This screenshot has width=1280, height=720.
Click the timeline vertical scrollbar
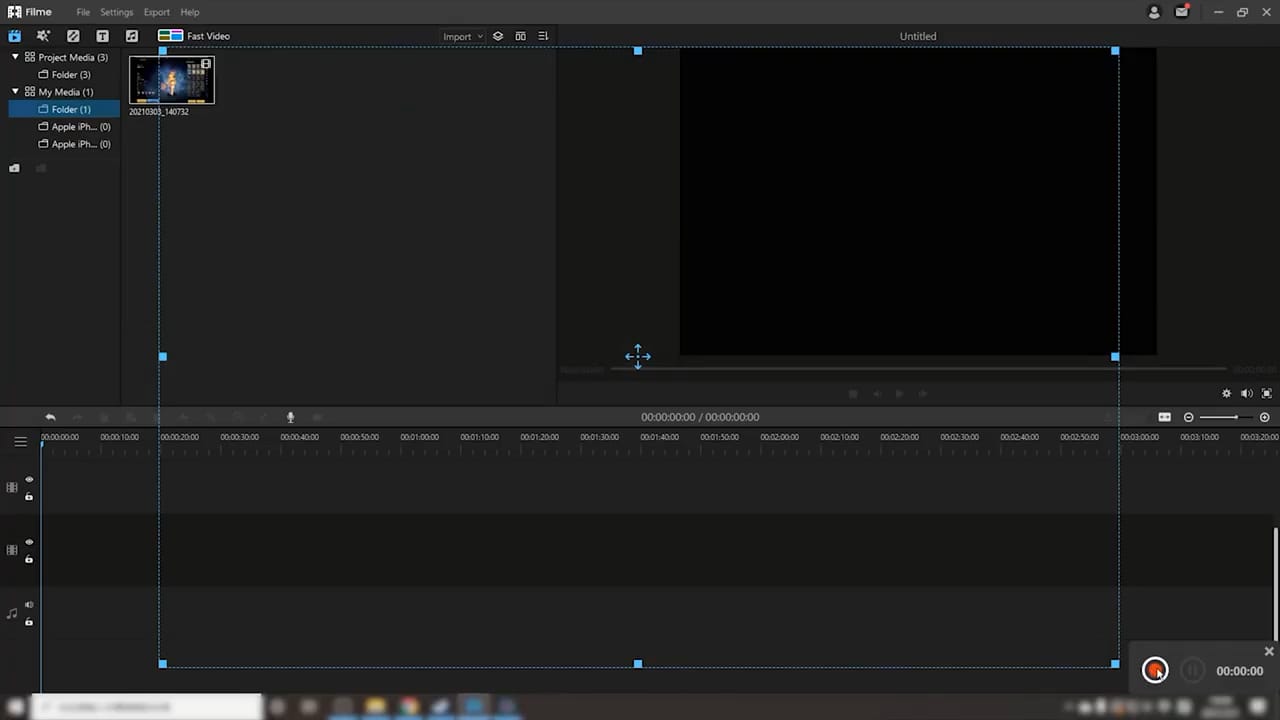pyautogui.click(x=1275, y=585)
